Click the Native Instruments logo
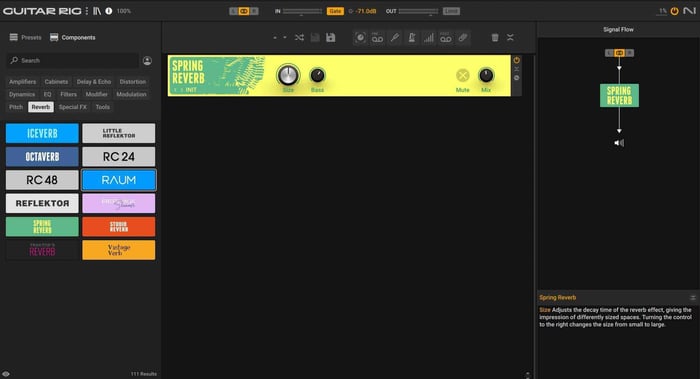 [x=690, y=11]
